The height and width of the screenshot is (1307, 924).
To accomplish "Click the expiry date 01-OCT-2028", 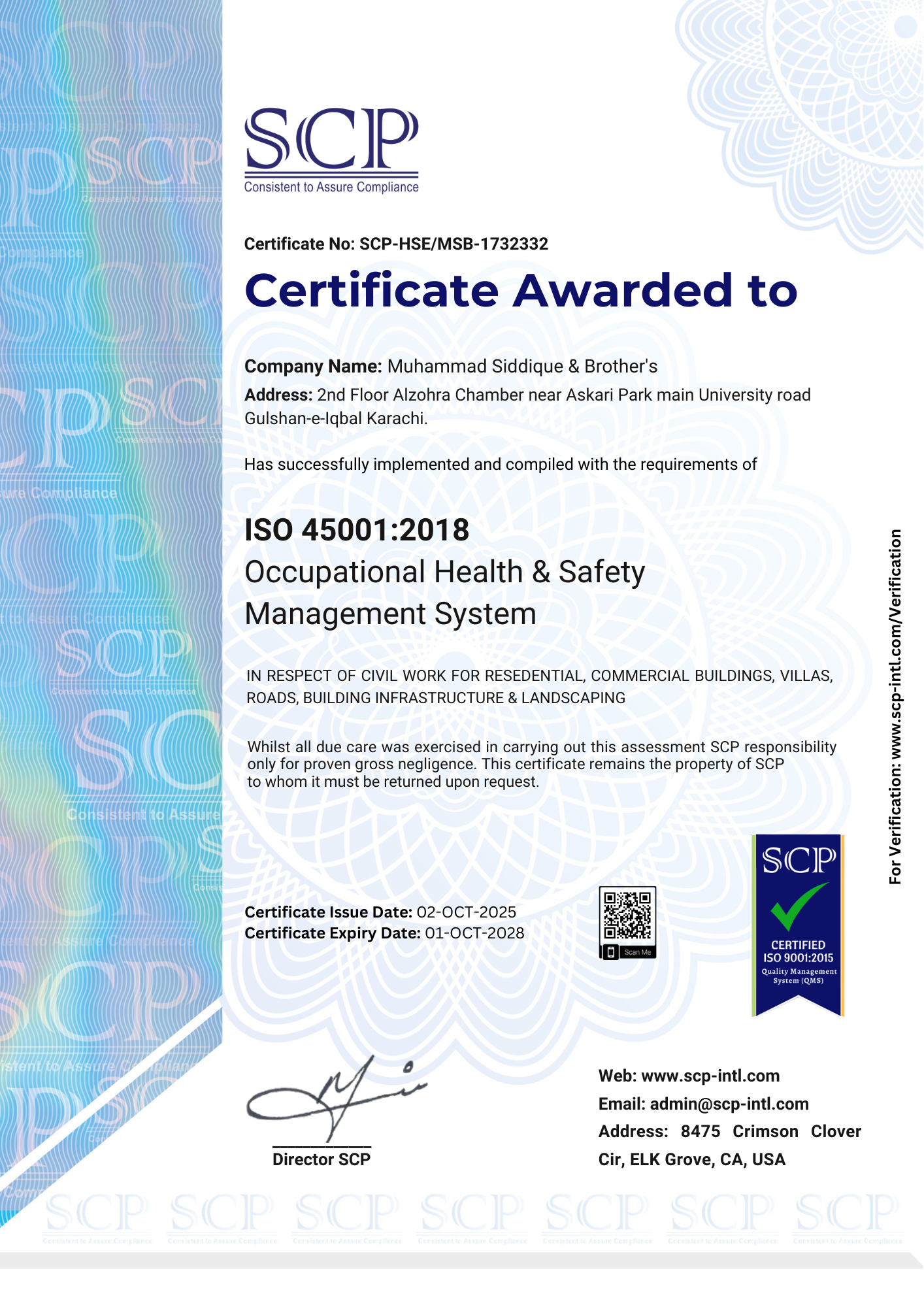I will coord(474,933).
